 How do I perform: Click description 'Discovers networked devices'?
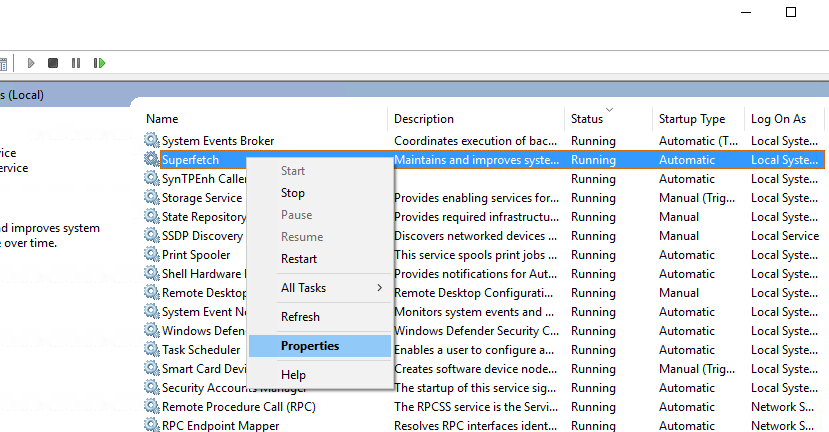point(475,236)
